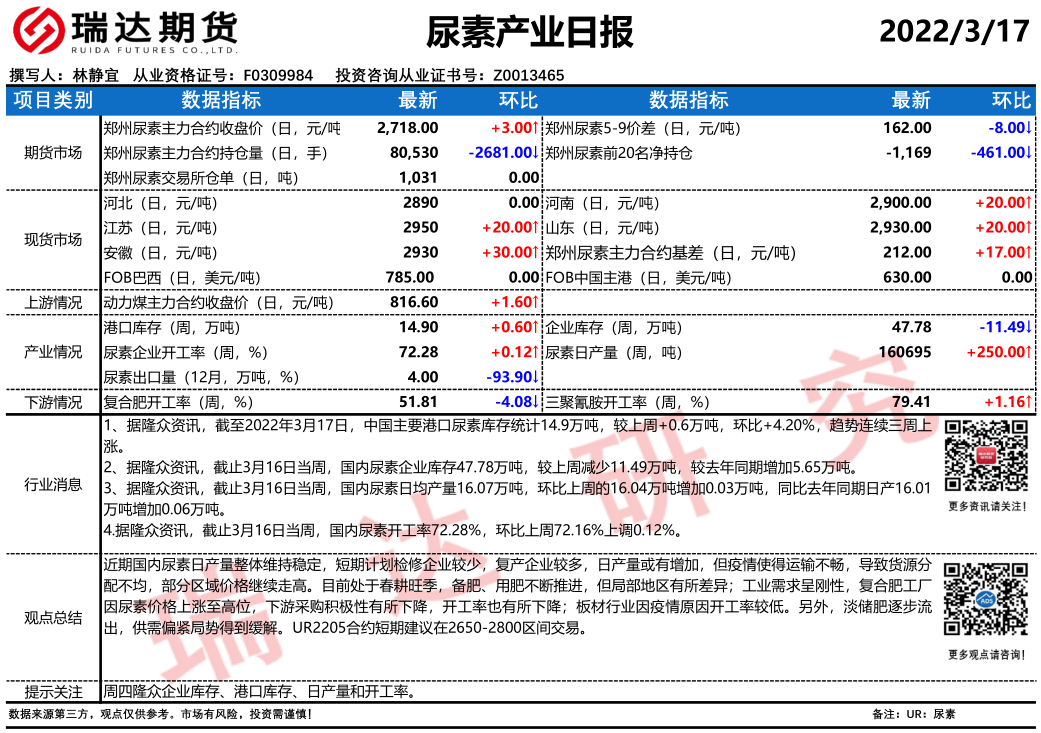Click the report date 2022/3/17

[x=954, y=31]
